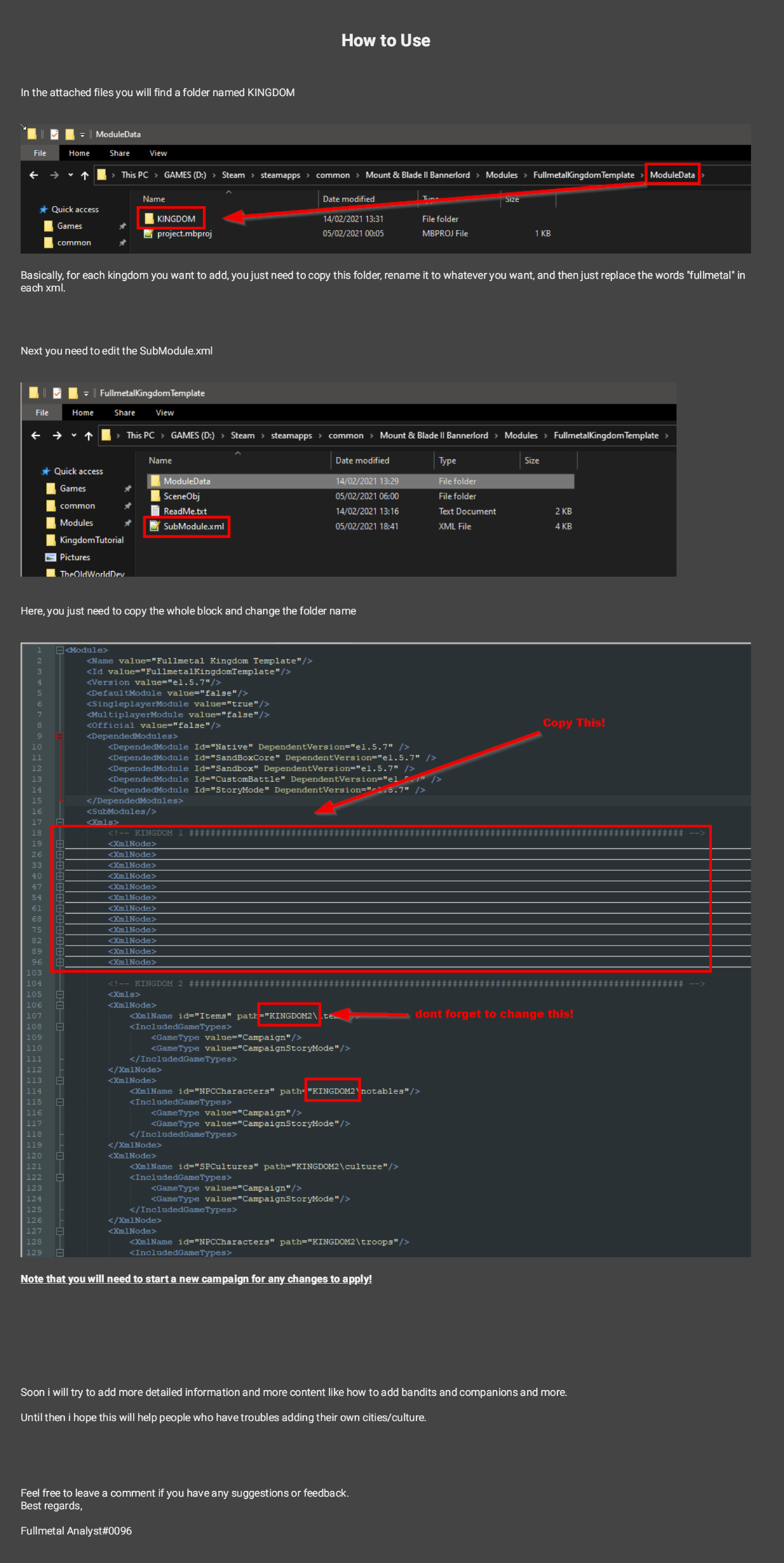Sort by Date modified in ModuleData window
Image resolution: width=784 pixels, height=1563 pixels.
pos(349,199)
